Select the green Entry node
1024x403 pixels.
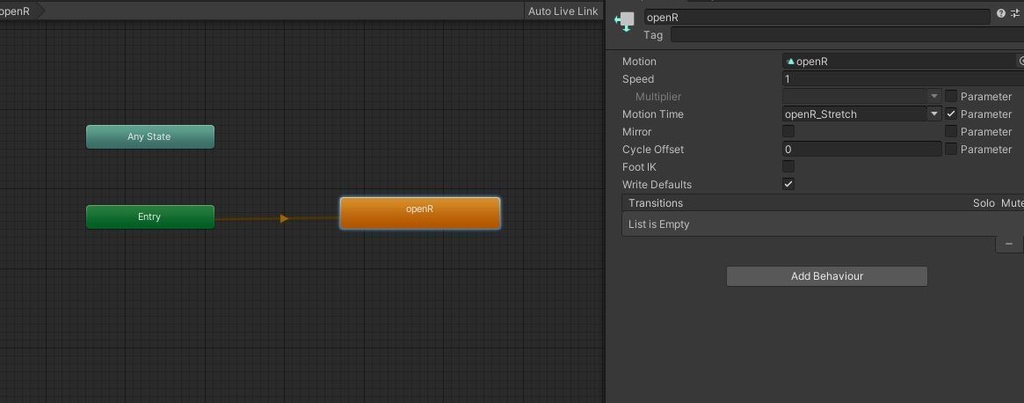click(150, 217)
